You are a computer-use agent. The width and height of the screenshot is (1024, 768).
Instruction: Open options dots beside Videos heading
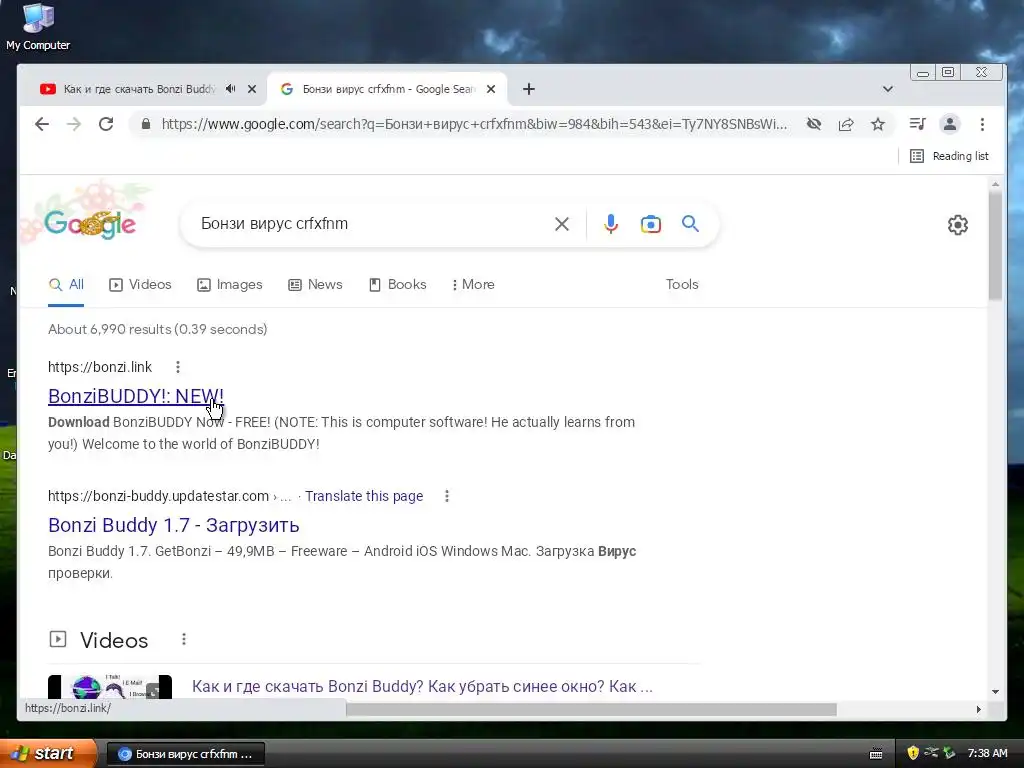tap(184, 639)
